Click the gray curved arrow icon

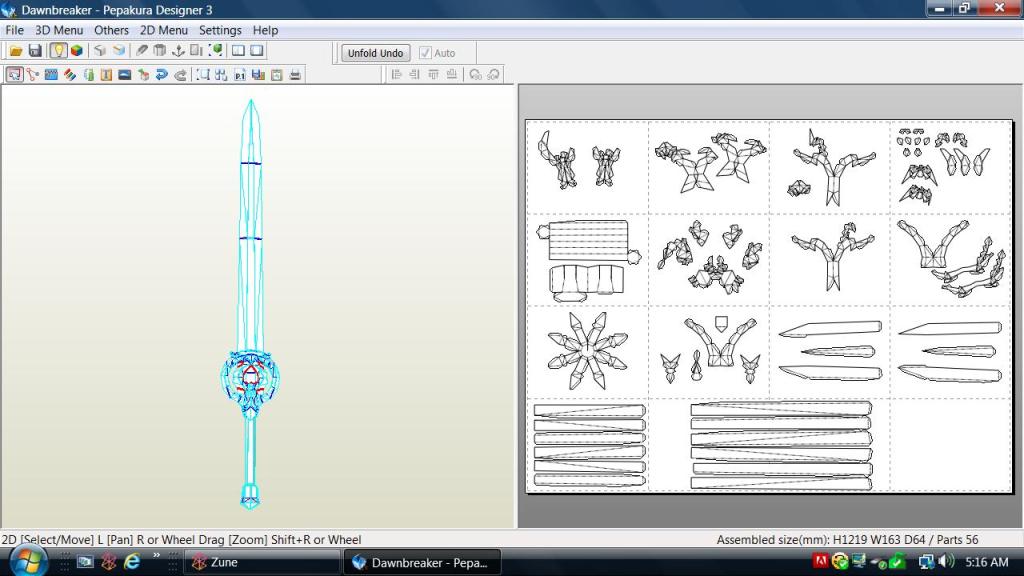pyautogui.click(x=180, y=75)
